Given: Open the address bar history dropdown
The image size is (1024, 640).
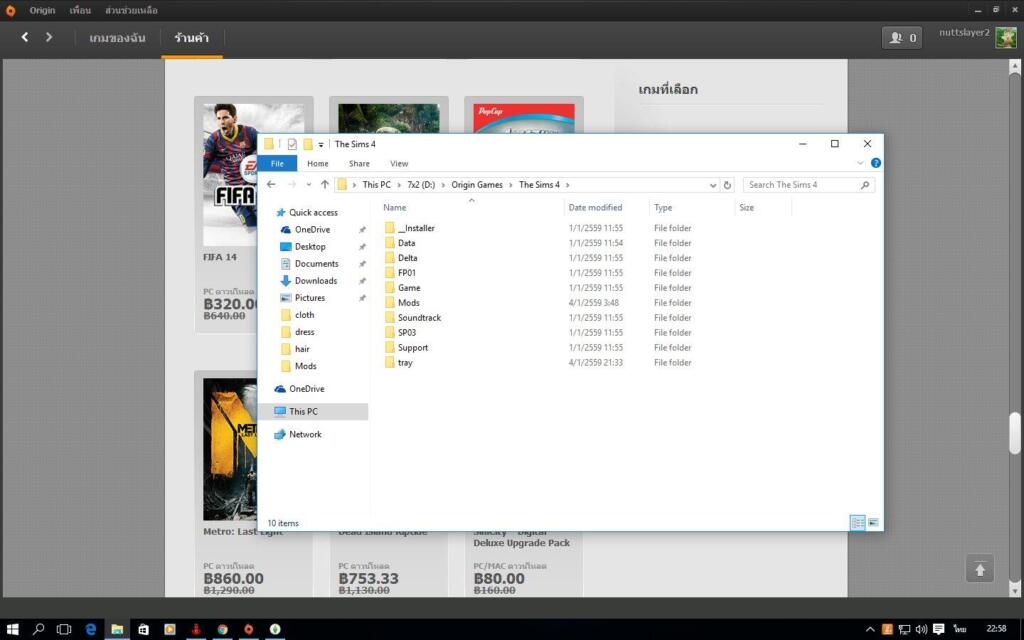Looking at the screenshot, I should [712, 185].
